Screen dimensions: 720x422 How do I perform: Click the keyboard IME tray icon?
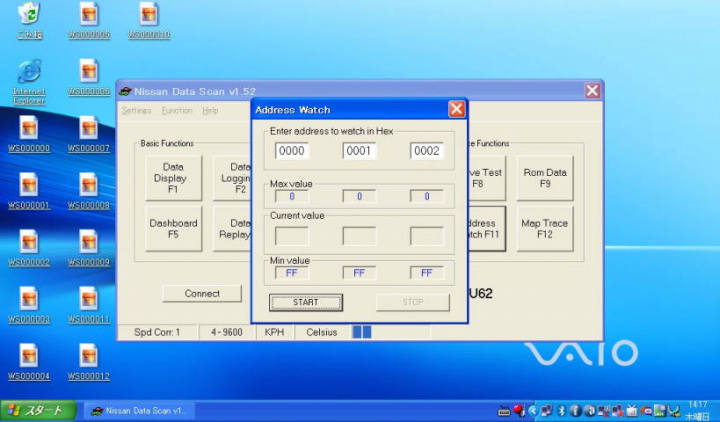[504, 411]
